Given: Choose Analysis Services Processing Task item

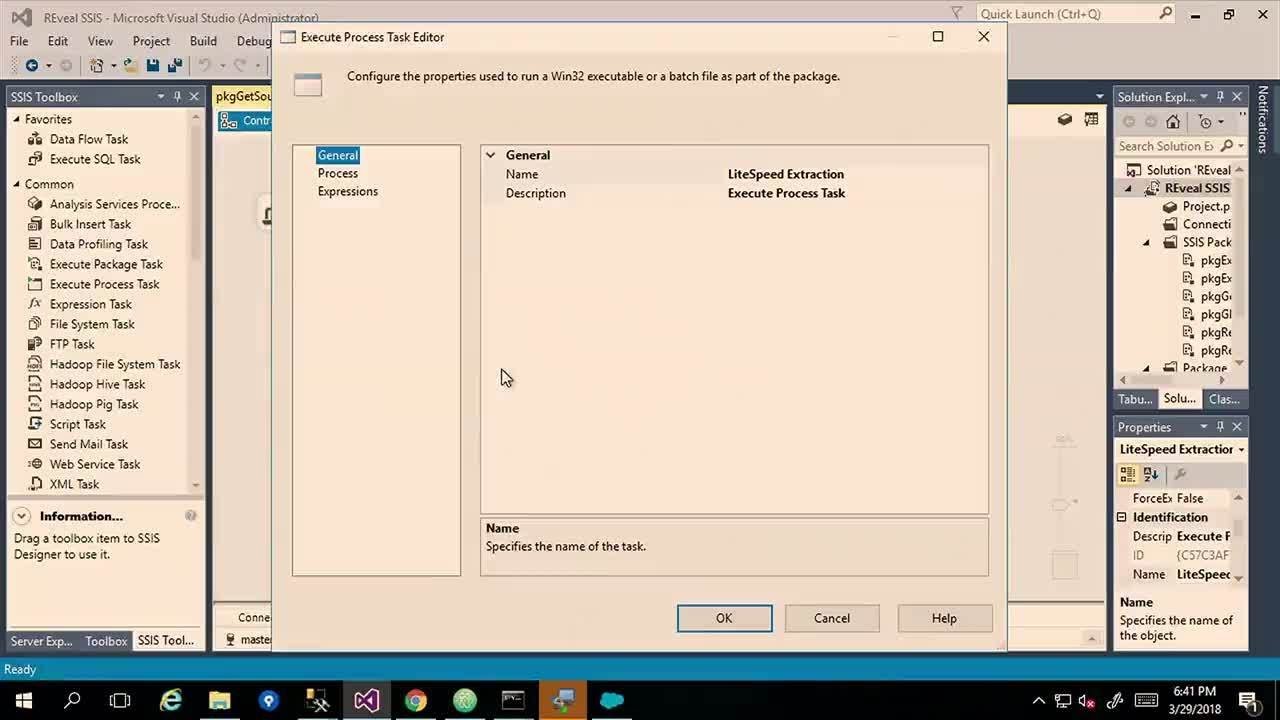Looking at the screenshot, I should pos(114,204).
